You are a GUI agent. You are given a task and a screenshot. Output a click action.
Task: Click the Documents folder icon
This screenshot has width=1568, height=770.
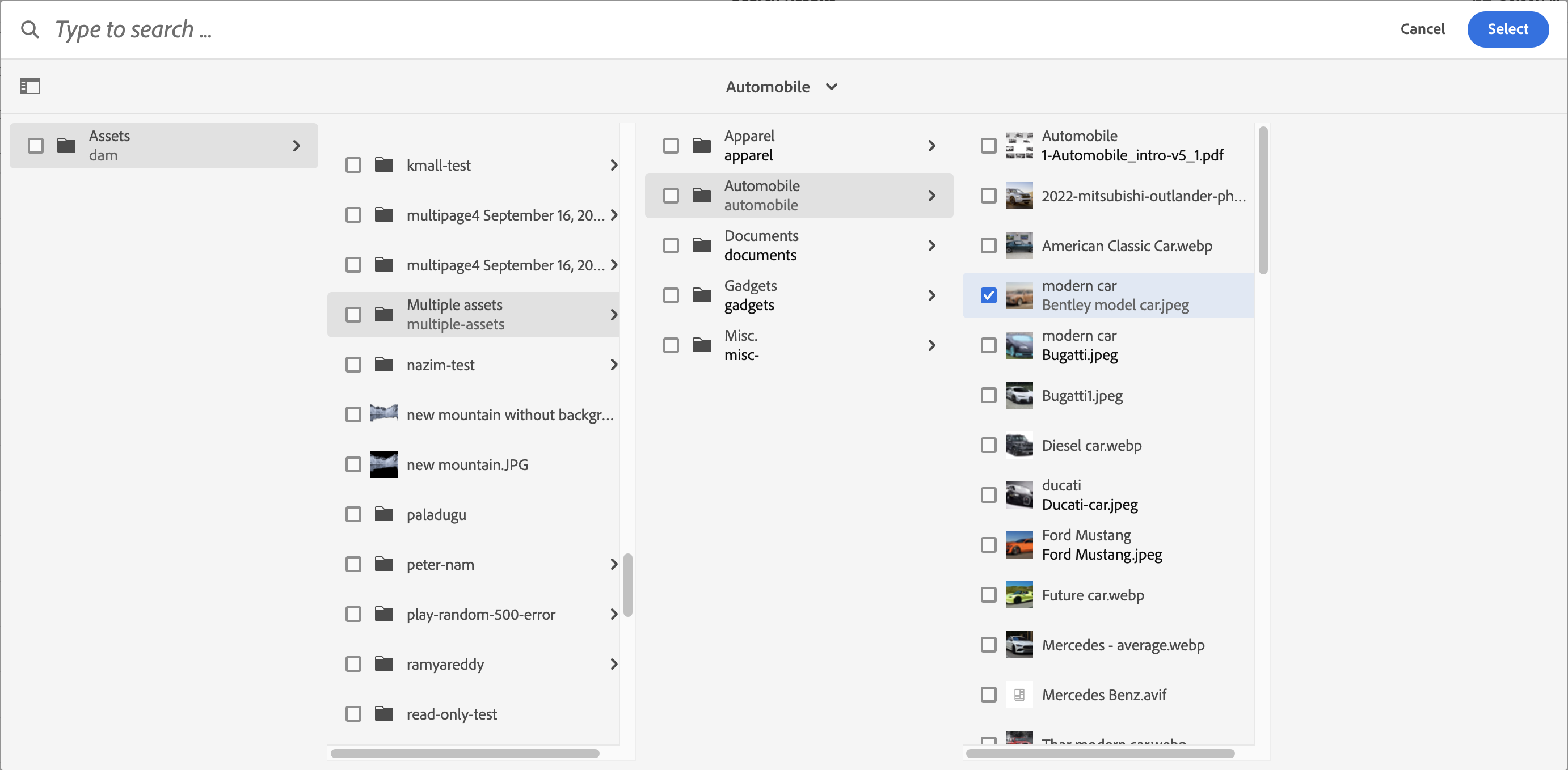click(701, 245)
